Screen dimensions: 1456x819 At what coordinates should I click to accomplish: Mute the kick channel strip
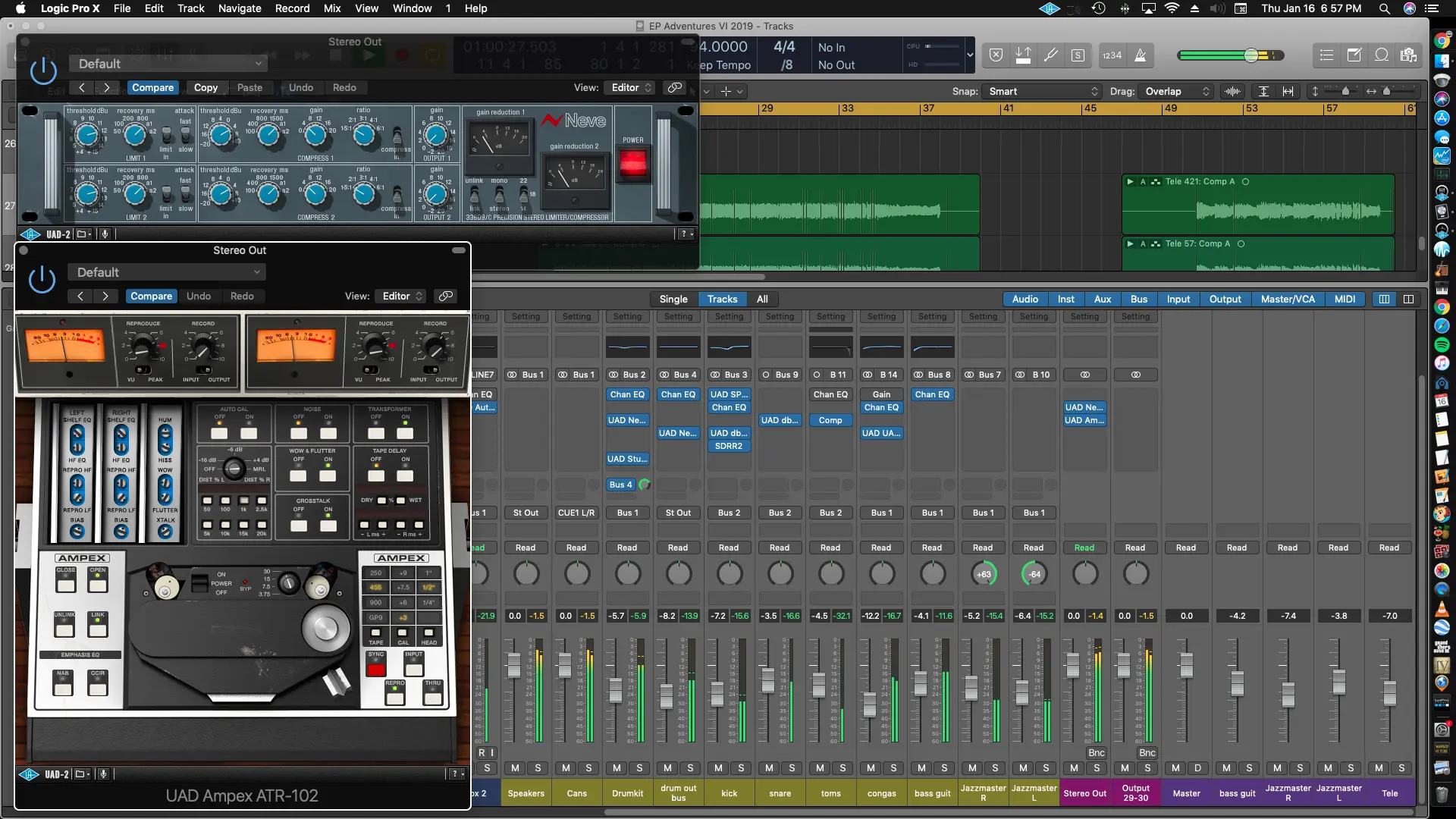718,768
